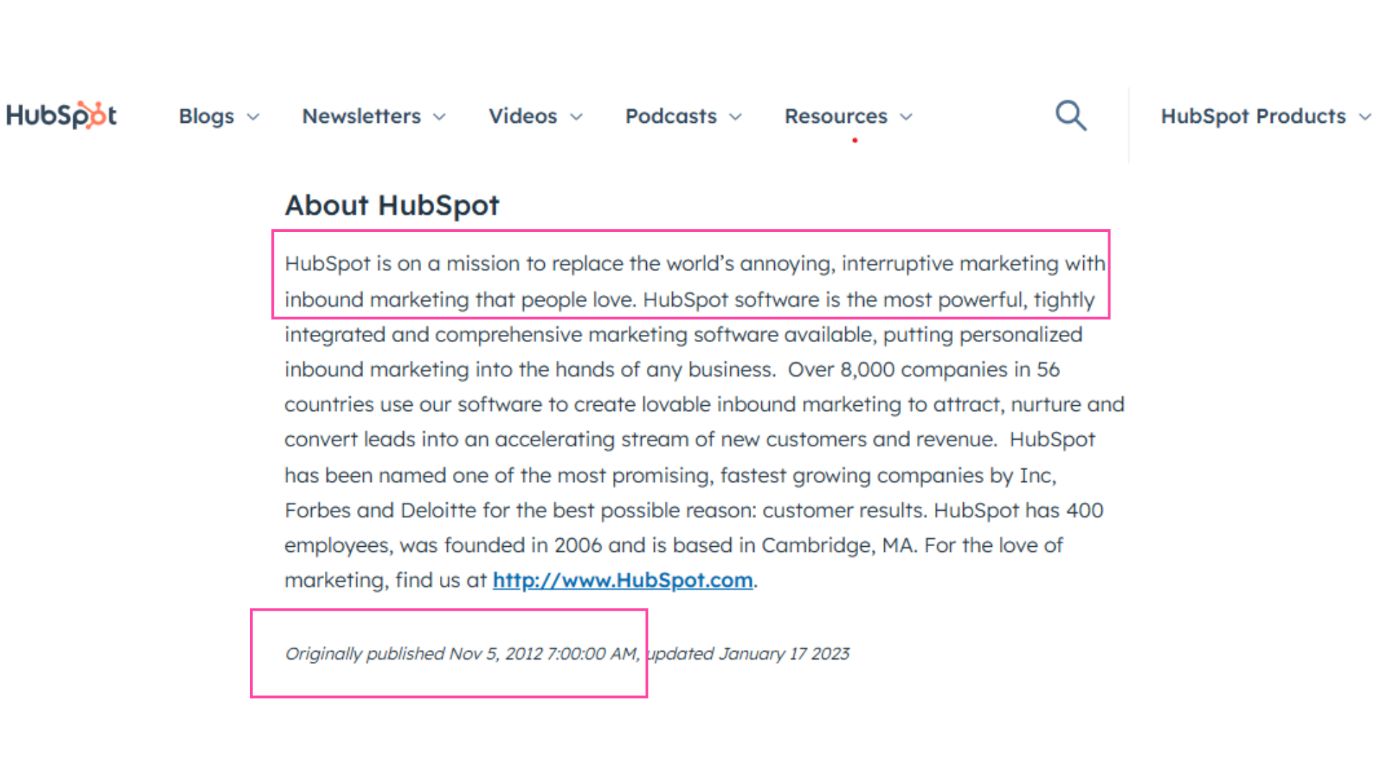Select the Newsletters menu label
This screenshot has height=776, width=1380.
[361, 116]
